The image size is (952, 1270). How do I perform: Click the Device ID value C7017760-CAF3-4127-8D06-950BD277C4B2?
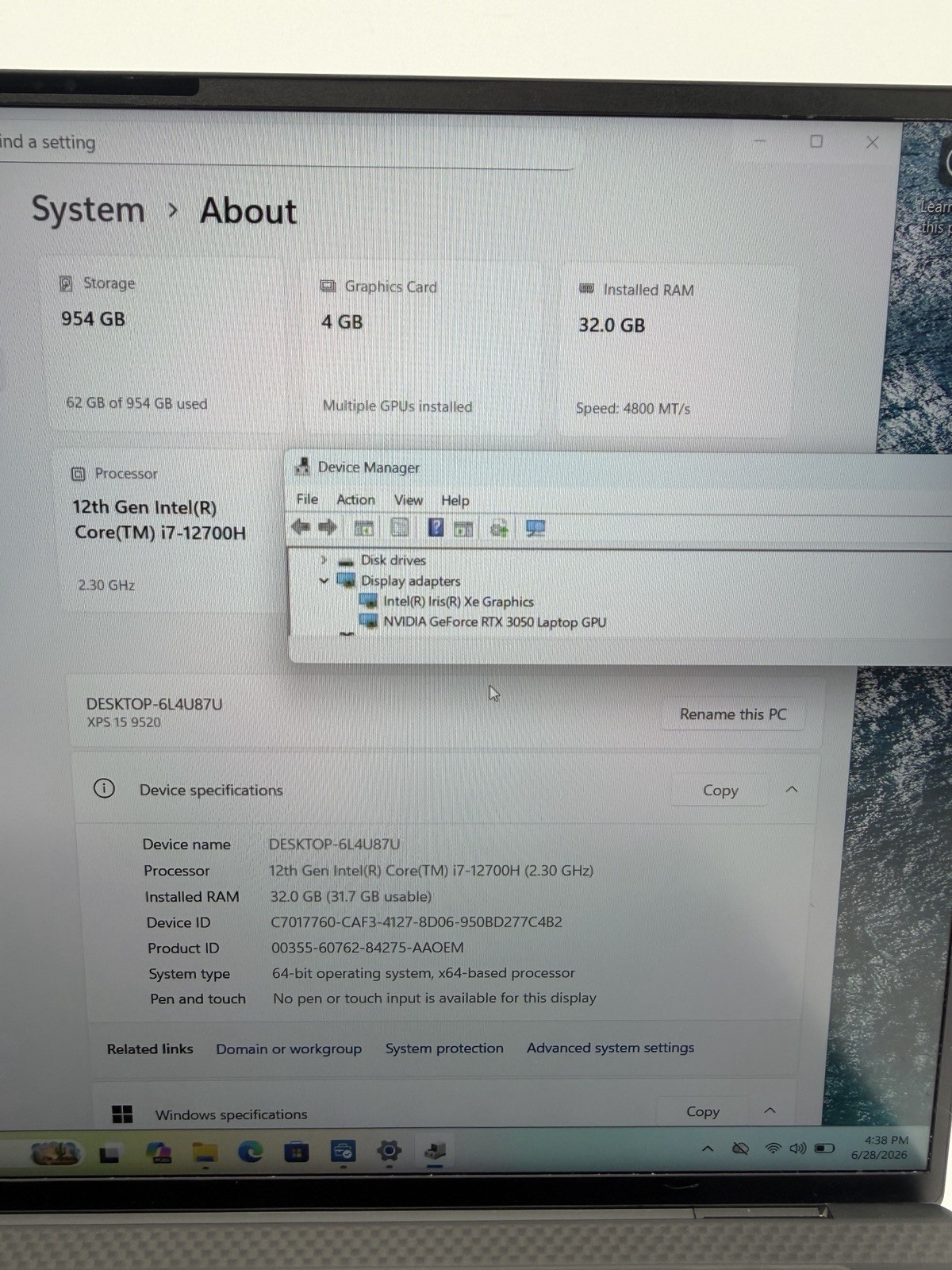pos(416,922)
